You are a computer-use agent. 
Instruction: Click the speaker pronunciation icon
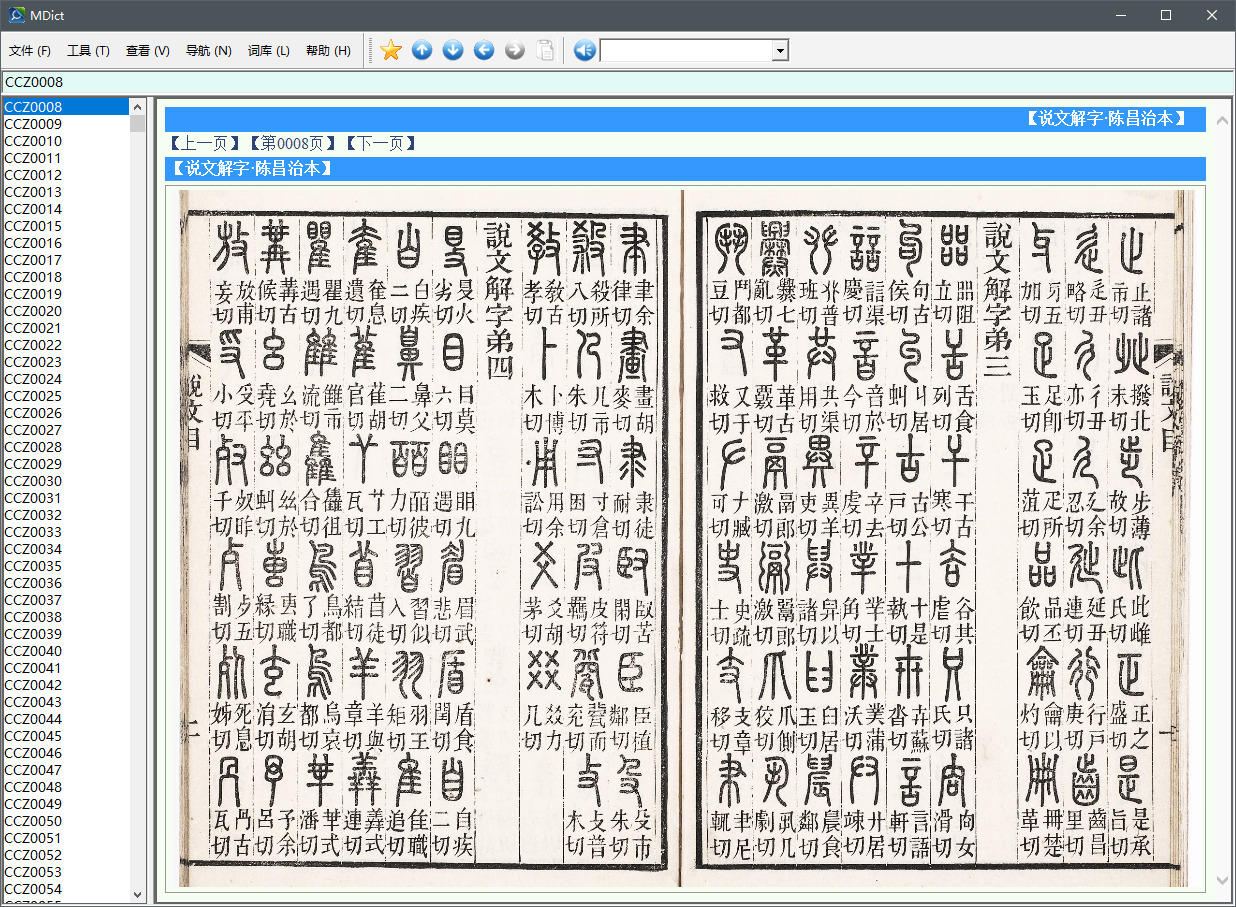pyautogui.click(x=585, y=50)
